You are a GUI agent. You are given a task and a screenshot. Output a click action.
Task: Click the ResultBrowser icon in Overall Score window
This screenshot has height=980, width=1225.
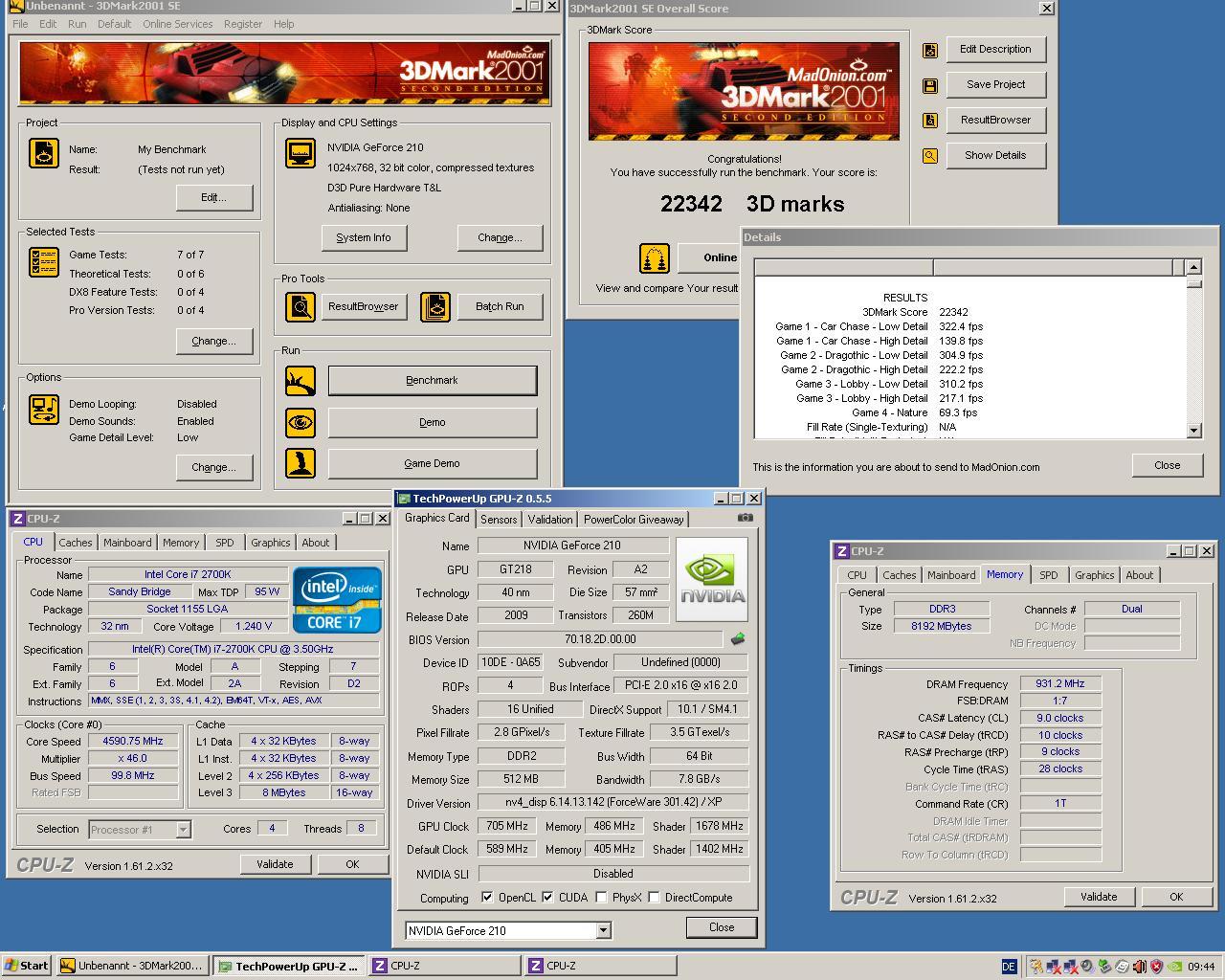coord(929,121)
